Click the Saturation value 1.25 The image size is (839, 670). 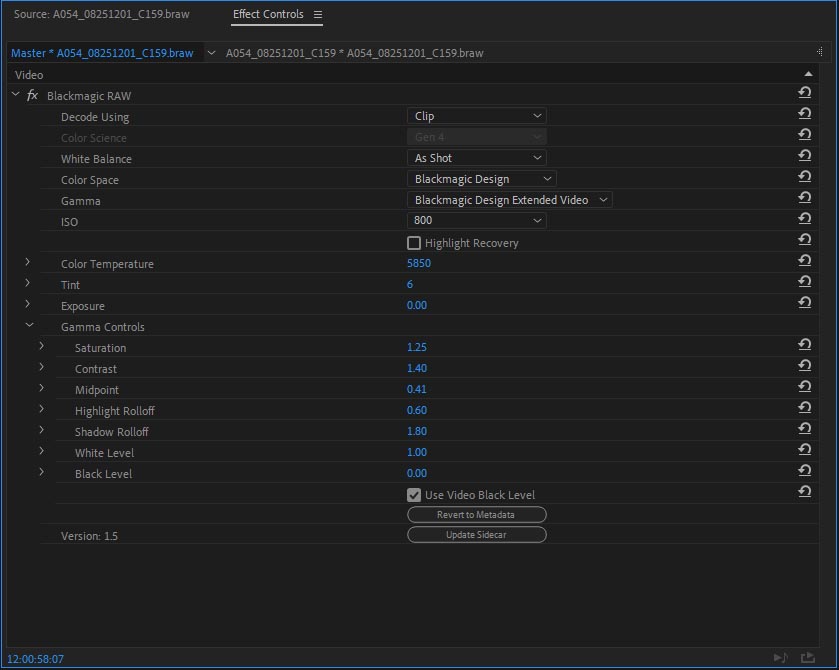tap(417, 347)
